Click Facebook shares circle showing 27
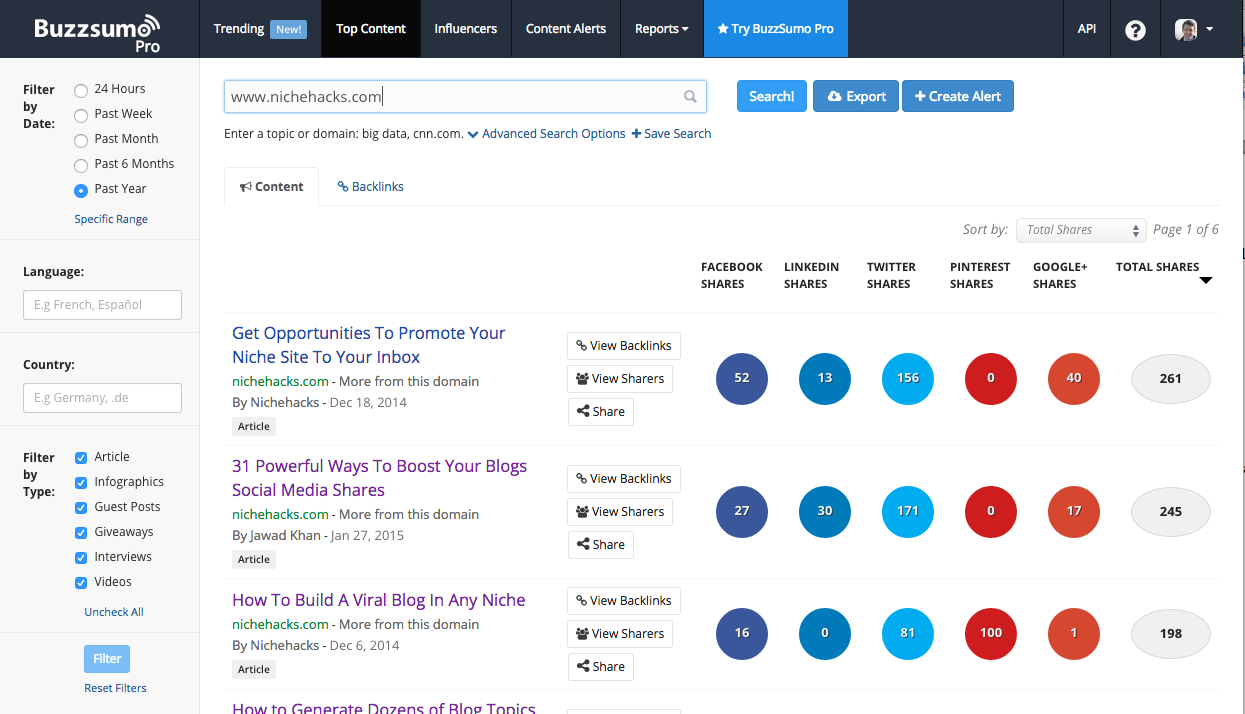Image resolution: width=1245 pixels, height=714 pixels. coord(742,511)
